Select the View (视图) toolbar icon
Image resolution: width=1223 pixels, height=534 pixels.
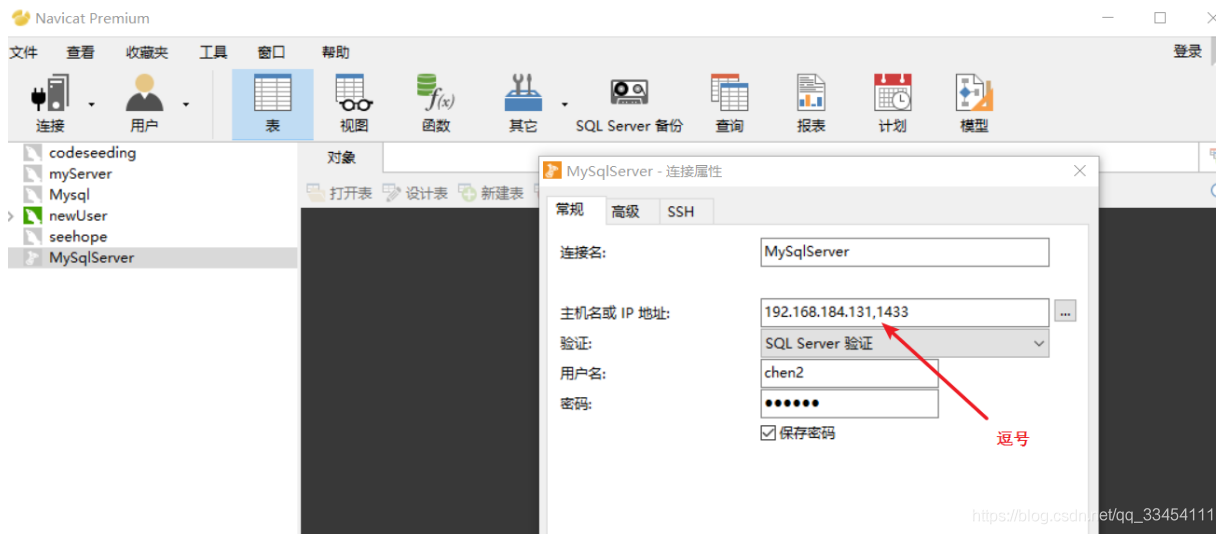(x=354, y=104)
